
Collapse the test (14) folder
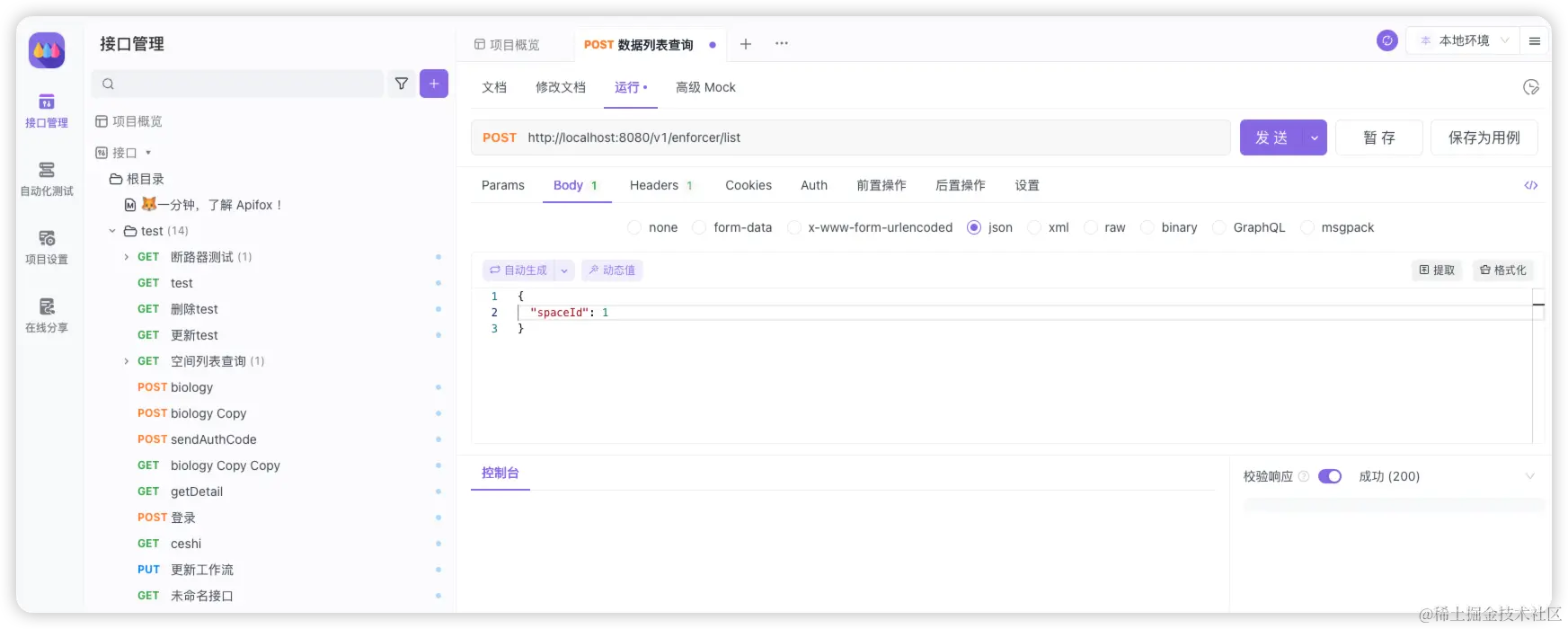[x=112, y=231]
